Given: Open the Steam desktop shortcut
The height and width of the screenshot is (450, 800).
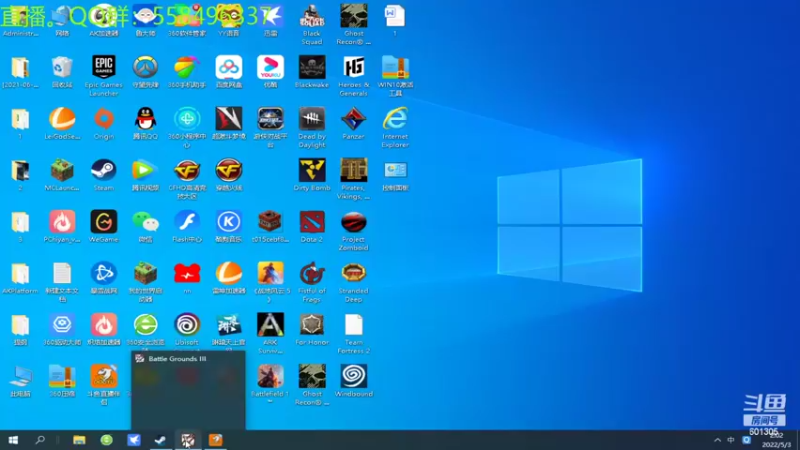Looking at the screenshot, I should pyautogui.click(x=104, y=170).
